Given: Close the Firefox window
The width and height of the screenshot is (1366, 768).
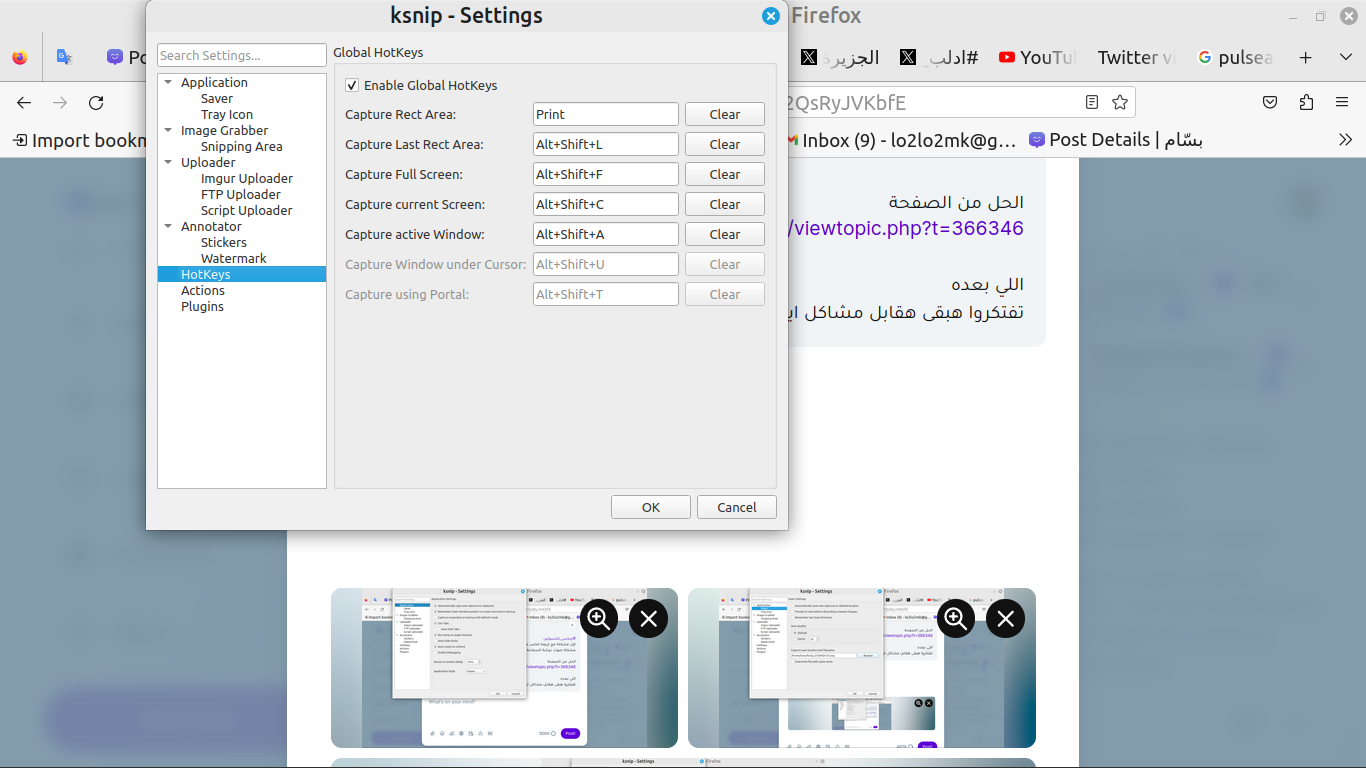Looking at the screenshot, I should point(1348,16).
